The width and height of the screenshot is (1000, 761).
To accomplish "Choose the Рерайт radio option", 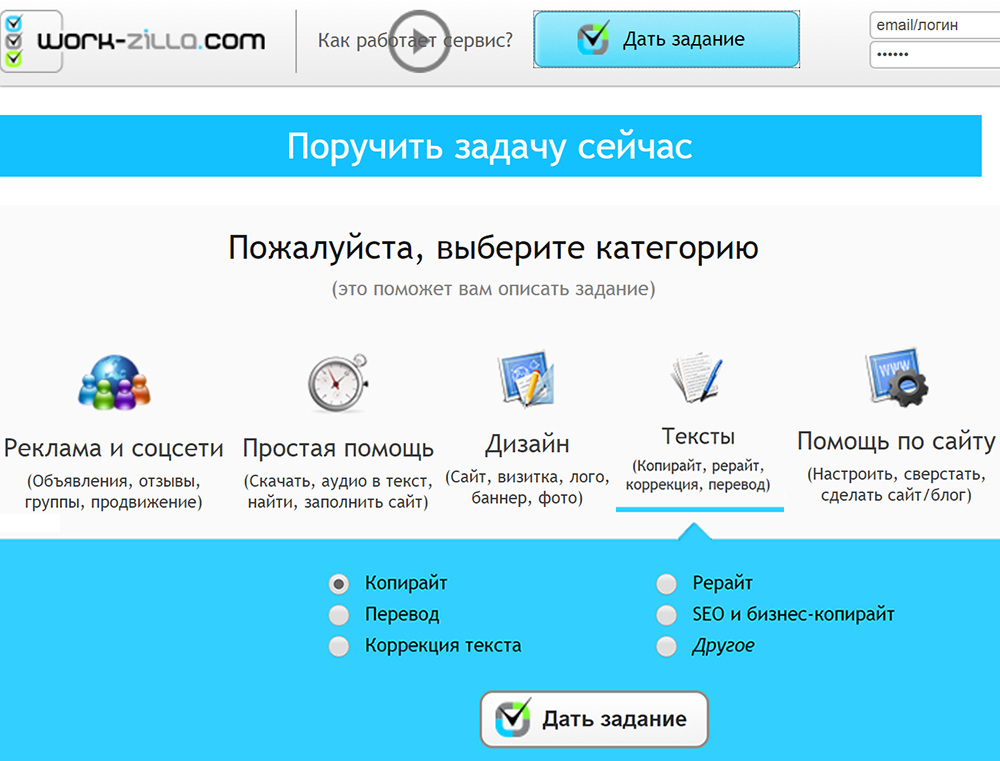I will 666,584.
